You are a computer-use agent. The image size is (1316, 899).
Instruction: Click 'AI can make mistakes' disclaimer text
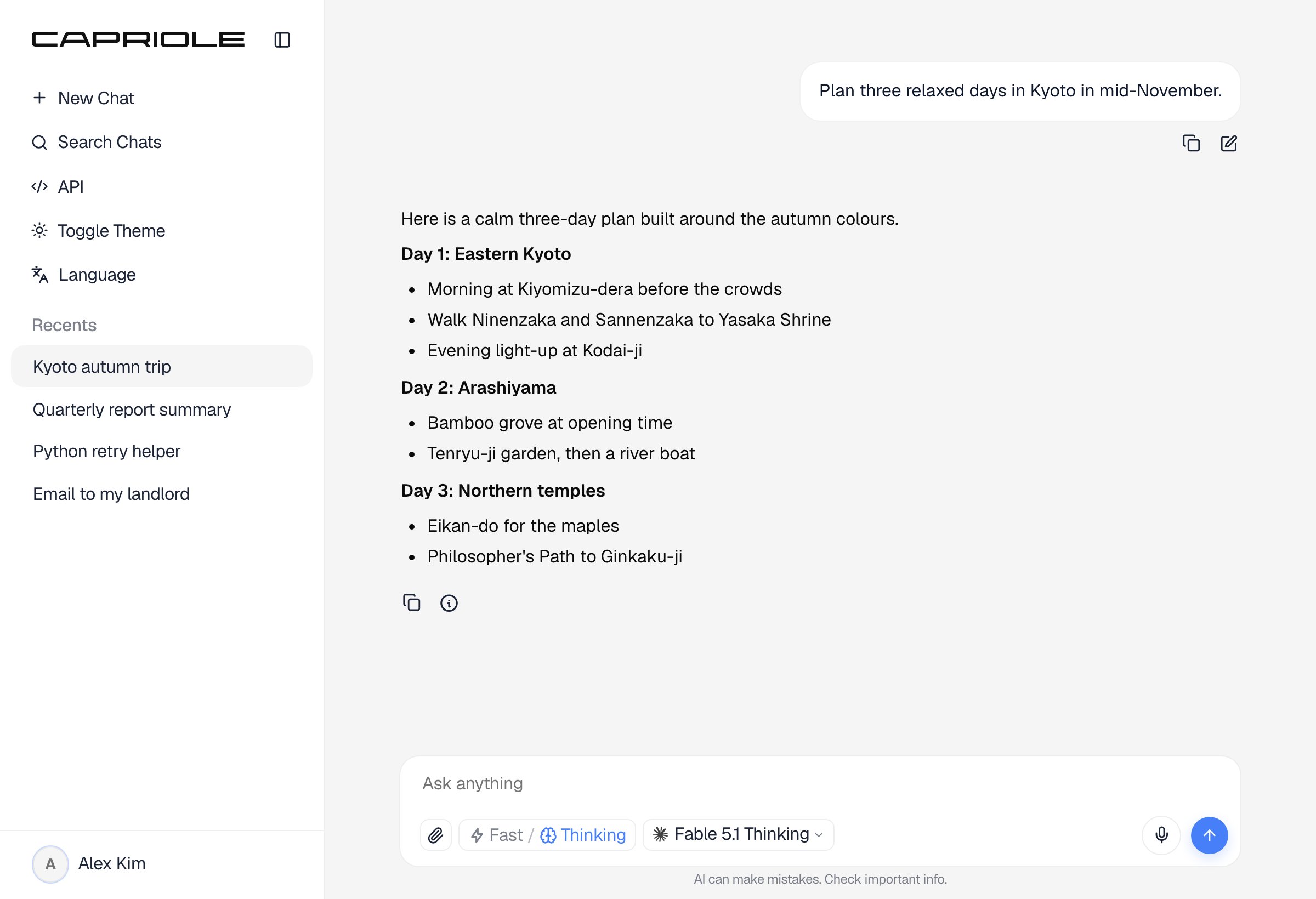[x=820, y=879]
